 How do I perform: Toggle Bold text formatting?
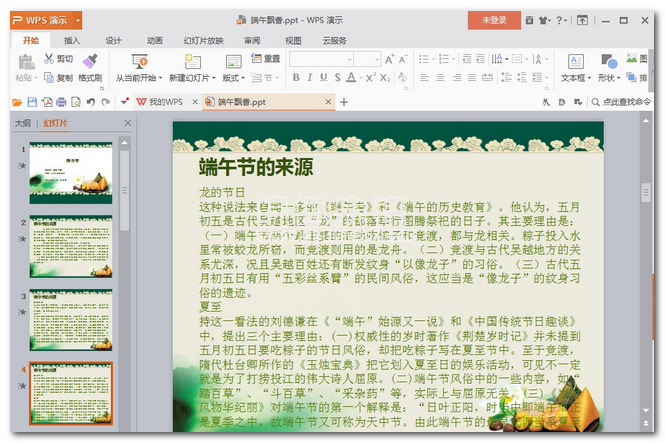tap(297, 78)
